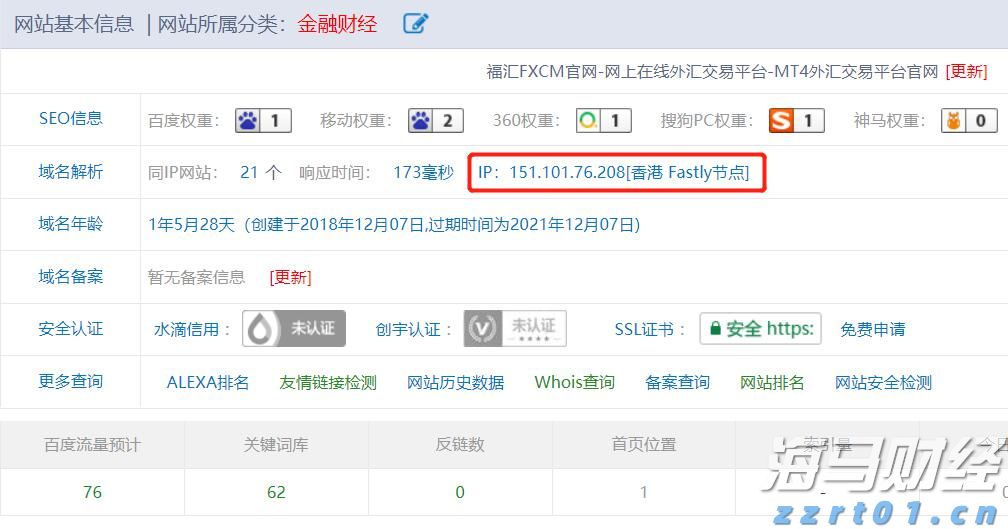
Task: Click the 水滴信用 未认证 badge
Action: click(x=294, y=329)
